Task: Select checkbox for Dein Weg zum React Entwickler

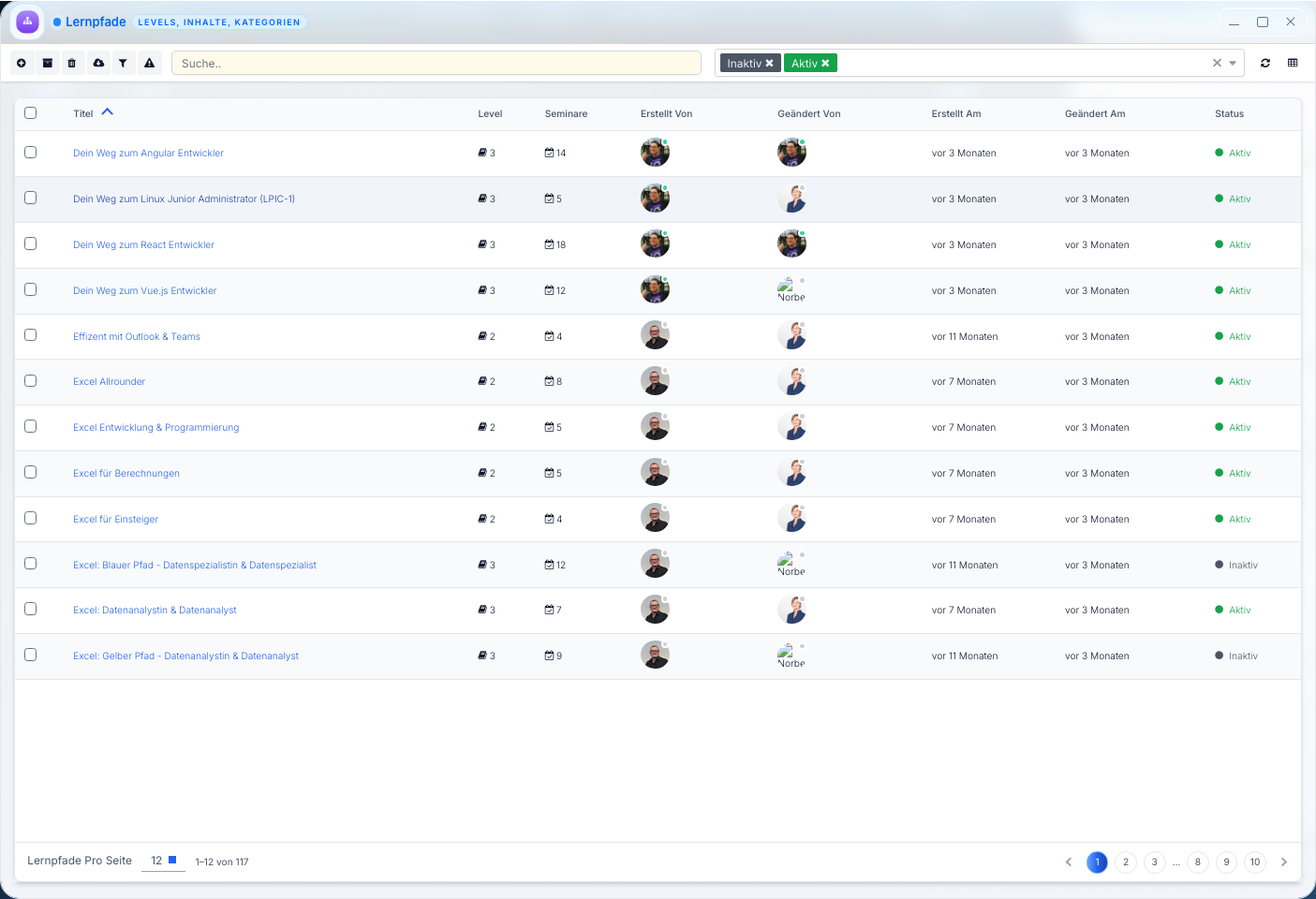Action: click(31, 243)
